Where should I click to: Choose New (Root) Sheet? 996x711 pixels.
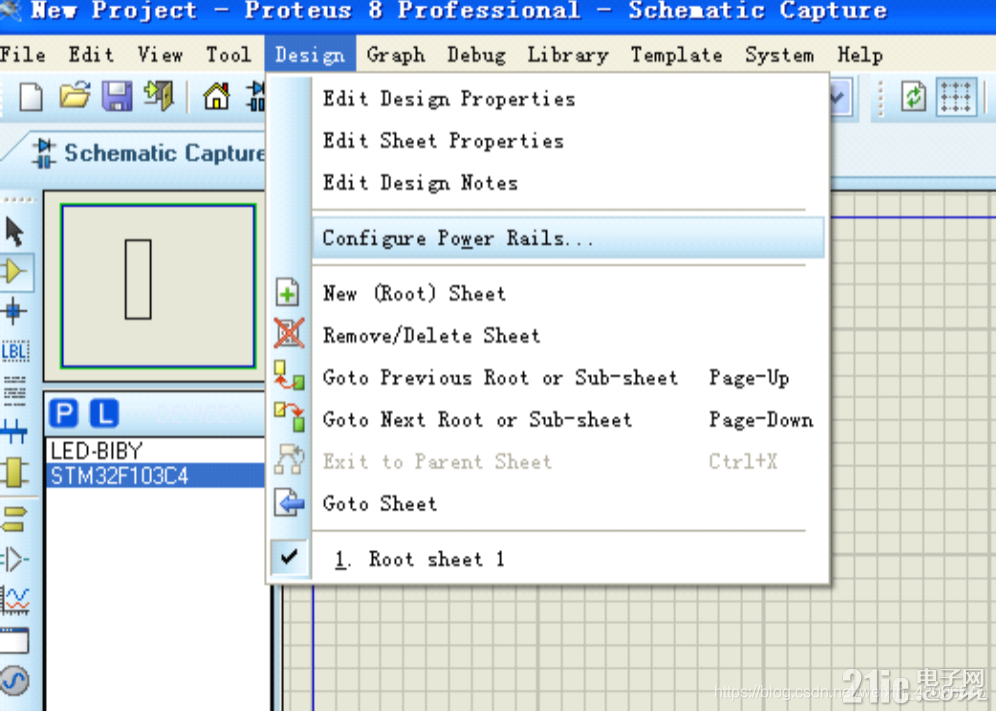click(569, 294)
